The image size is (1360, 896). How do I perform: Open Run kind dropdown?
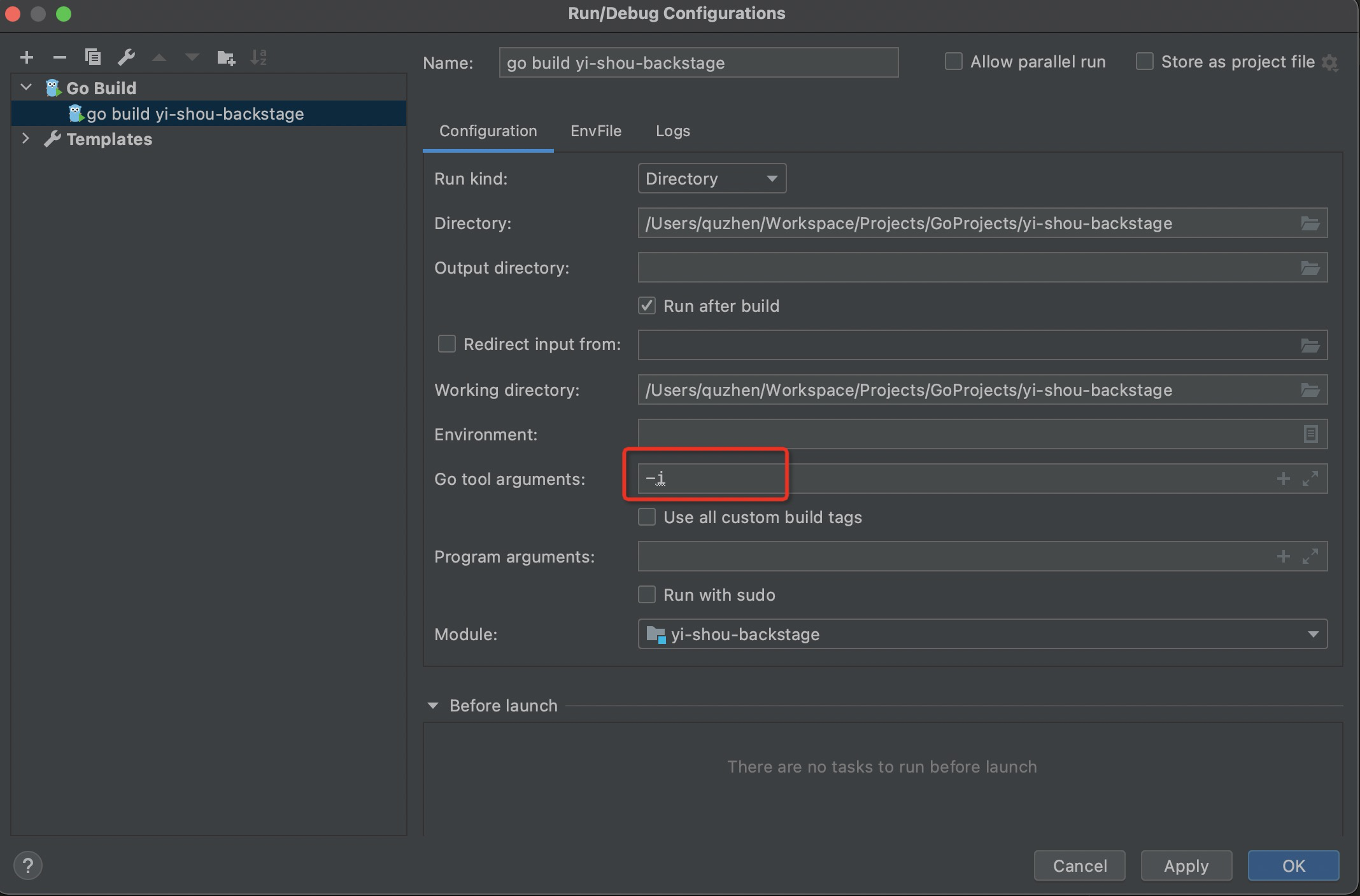tap(712, 179)
